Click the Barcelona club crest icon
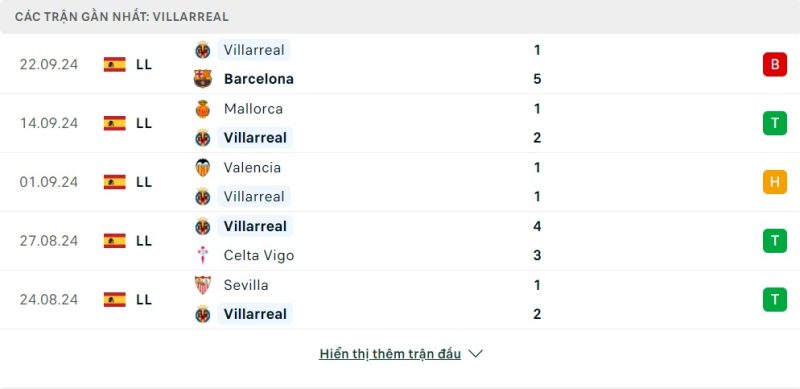This screenshot has width=800, height=389. [x=203, y=79]
